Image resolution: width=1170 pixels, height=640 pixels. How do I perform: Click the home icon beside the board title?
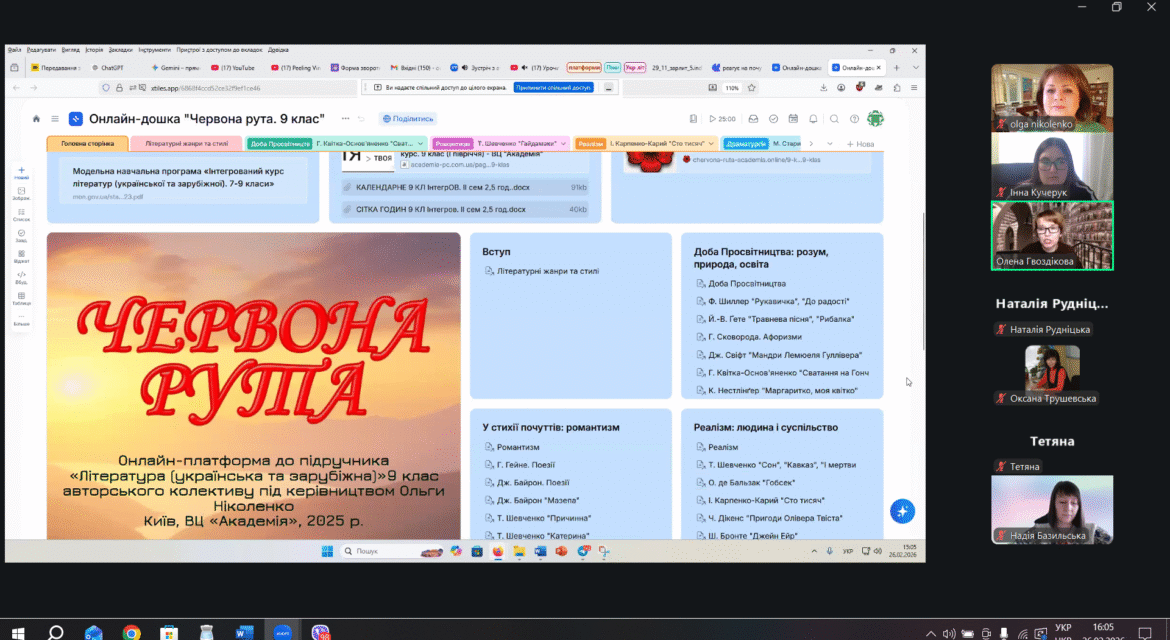[36, 119]
